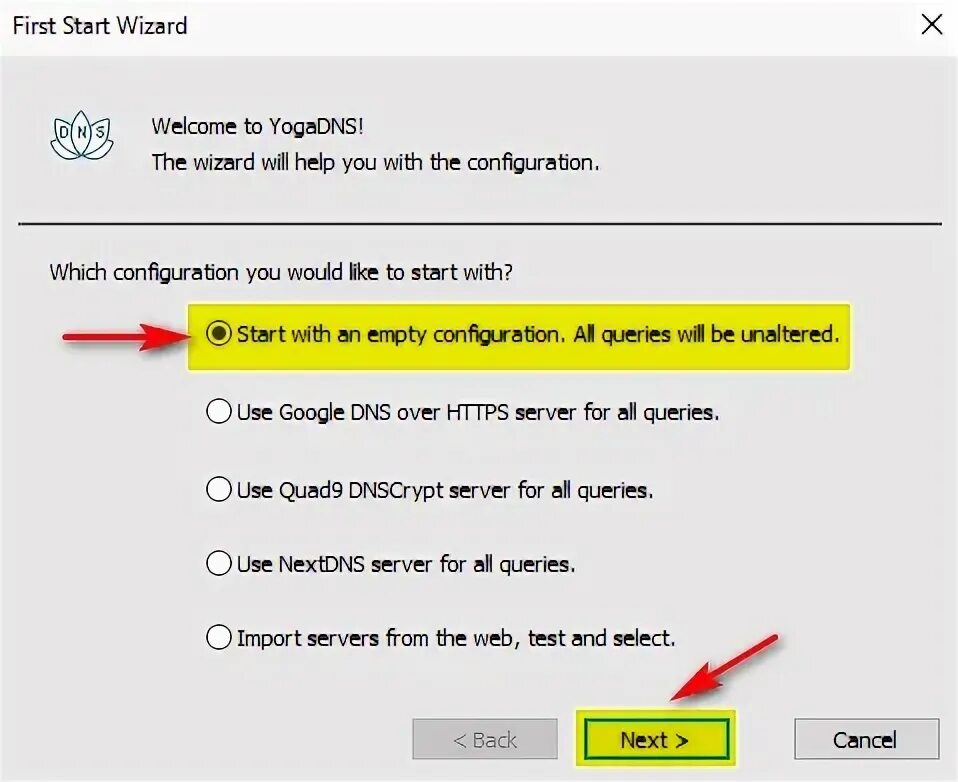Select the Quad9 DNSCrypt radio circle
Image resolution: width=958 pixels, height=782 pixels.
[219, 489]
